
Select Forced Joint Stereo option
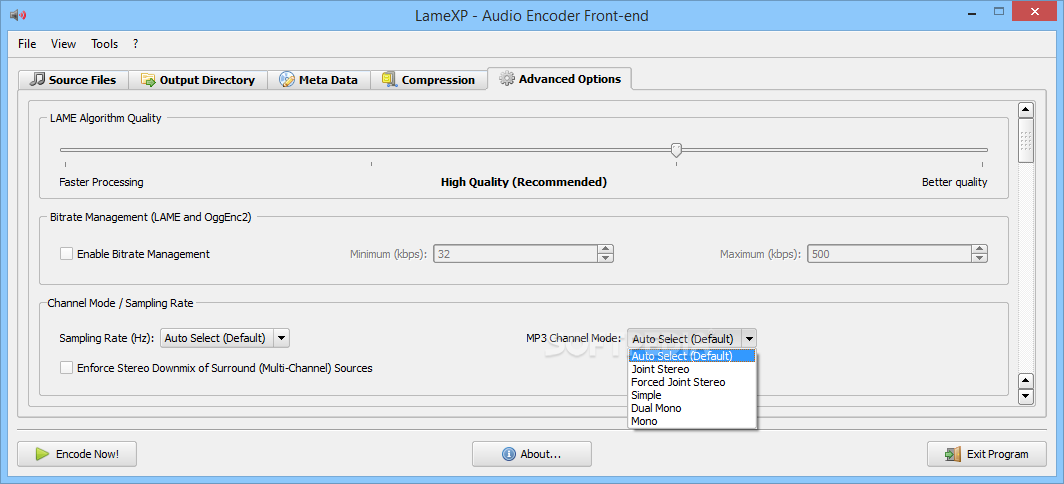coord(691,382)
